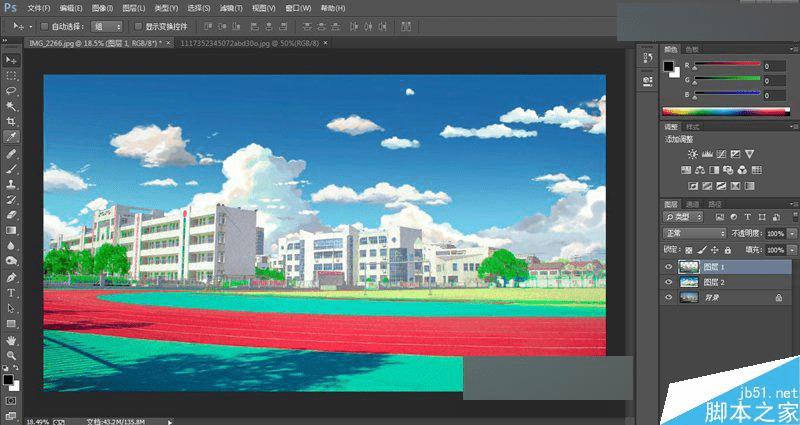Screen dimensions: 800x425
Task: Select the Rectangle shape tool
Action: [x=11, y=324]
